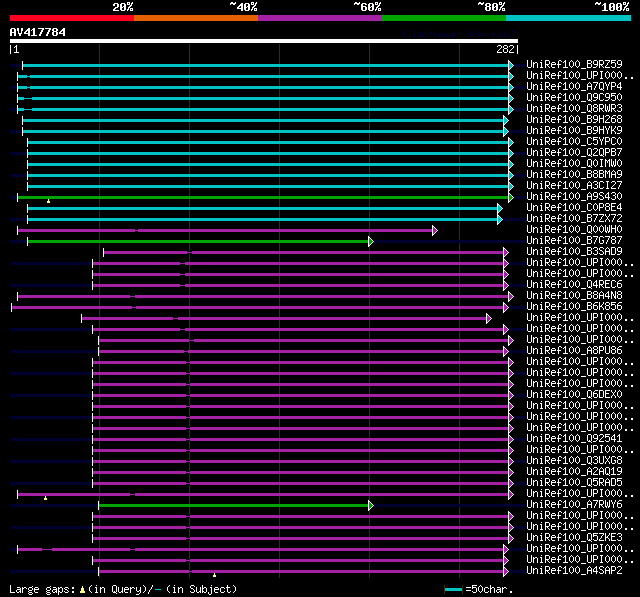Click the yellow gap marker under the A4SAP2 bar
Viewport: 640px width, 597px height.
tap(214, 575)
